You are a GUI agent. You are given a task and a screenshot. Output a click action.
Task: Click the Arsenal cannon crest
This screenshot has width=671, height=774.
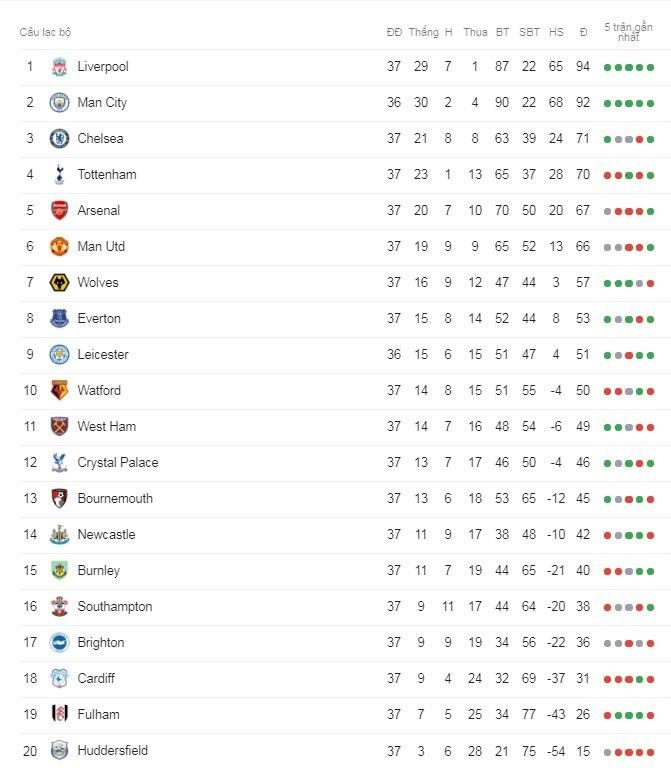tap(60, 211)
